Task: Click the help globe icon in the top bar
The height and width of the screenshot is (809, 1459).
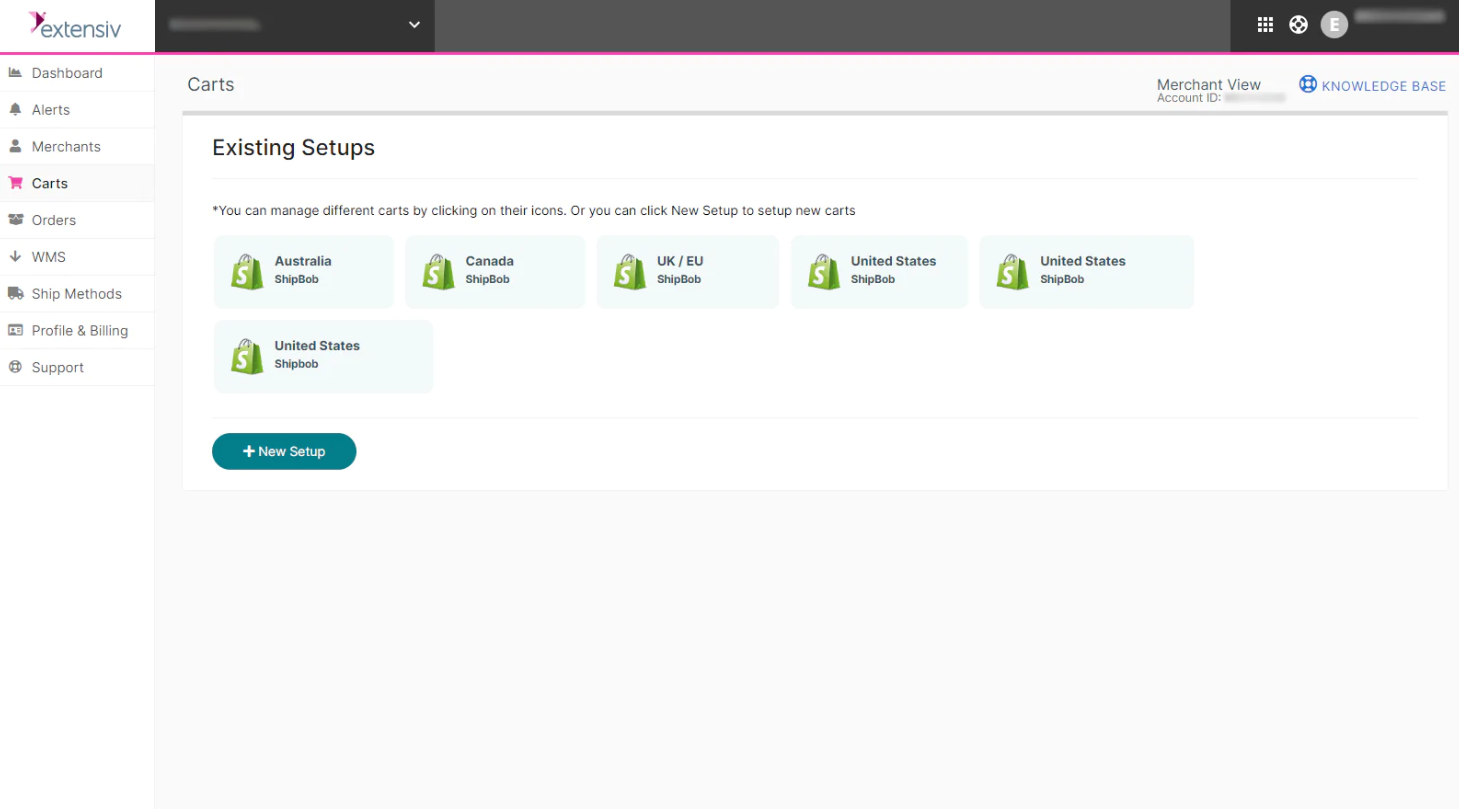Action: point(1298,23)
